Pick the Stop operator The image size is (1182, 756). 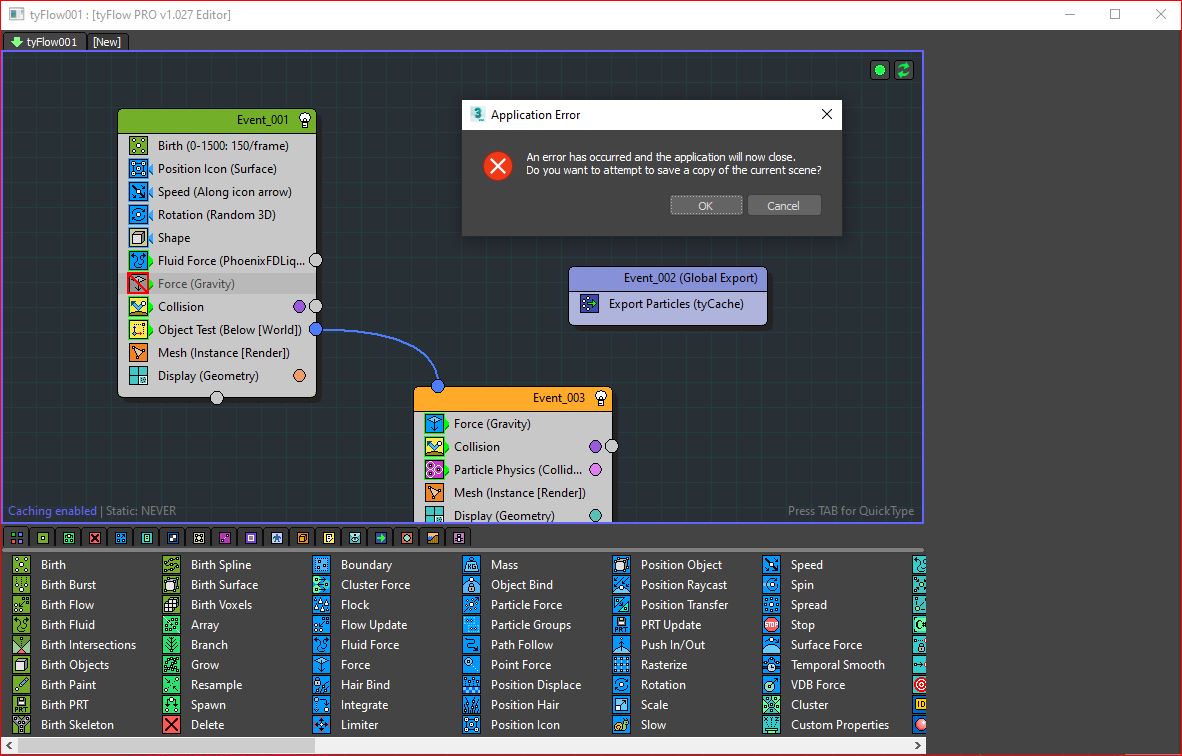coord(789,624)
